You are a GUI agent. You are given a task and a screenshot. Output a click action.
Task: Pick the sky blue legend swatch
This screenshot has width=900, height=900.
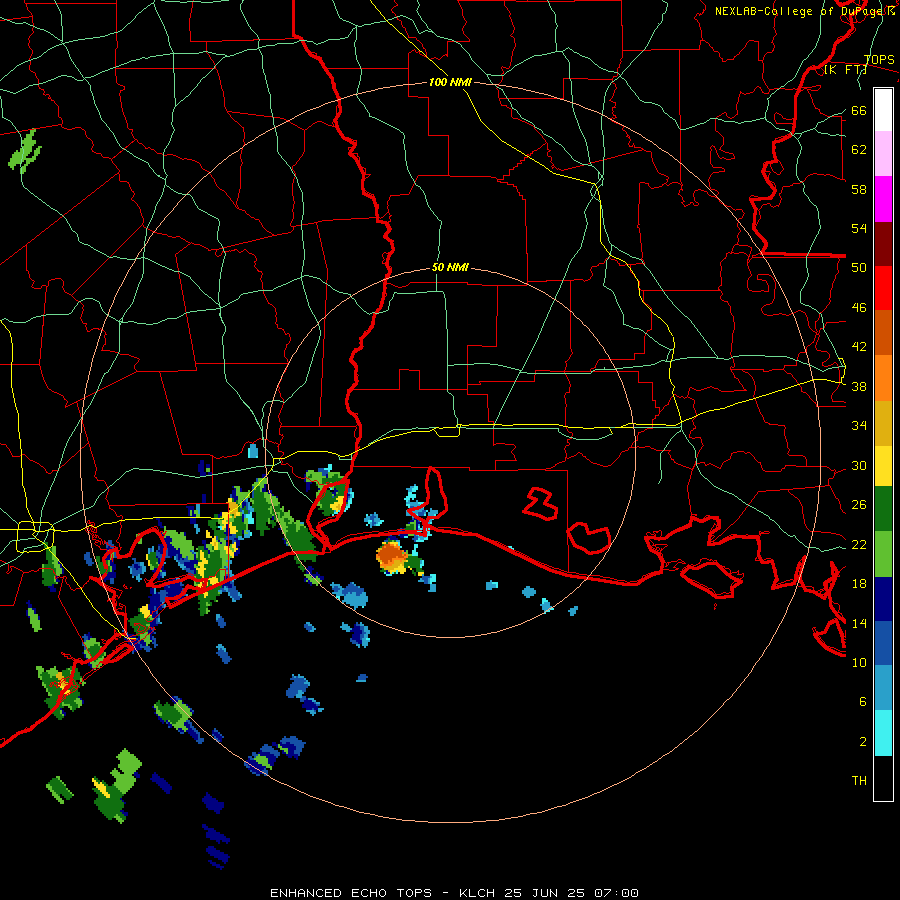[883, 688]
